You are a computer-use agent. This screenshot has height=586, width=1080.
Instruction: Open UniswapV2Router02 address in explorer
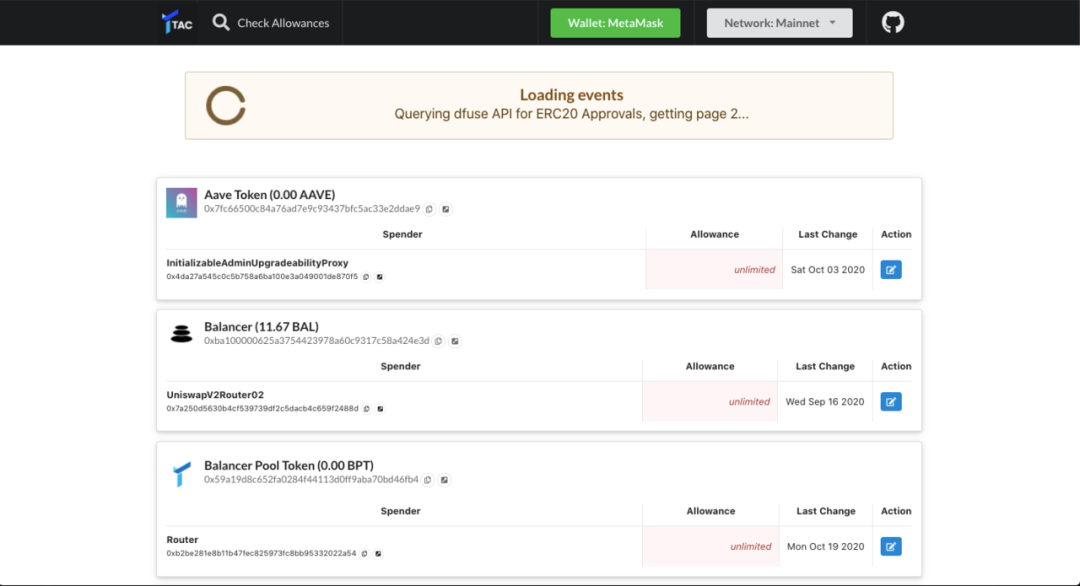pyautogui.click(x=380, y=409)
